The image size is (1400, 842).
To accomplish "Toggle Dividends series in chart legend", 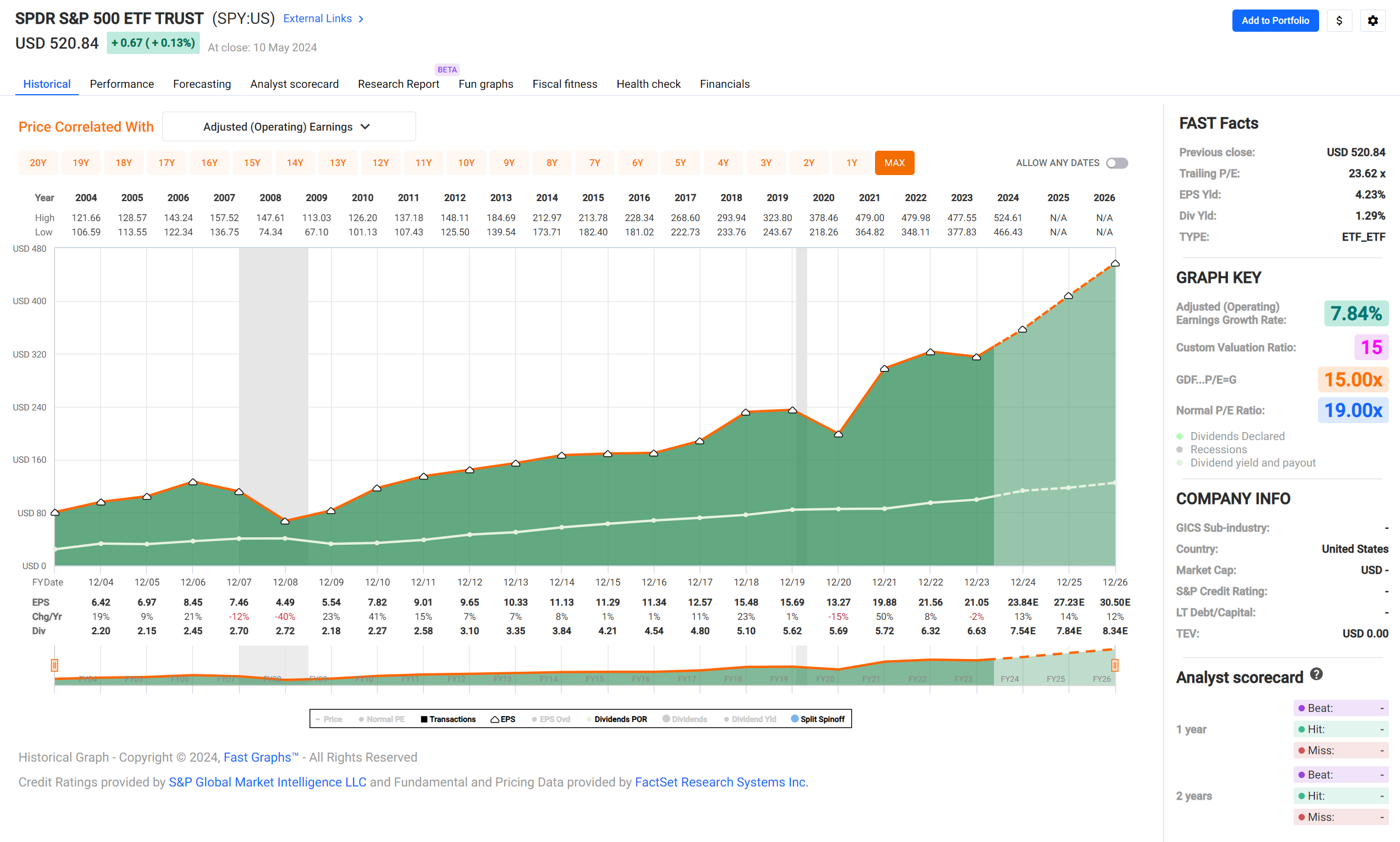I will 685,719.
